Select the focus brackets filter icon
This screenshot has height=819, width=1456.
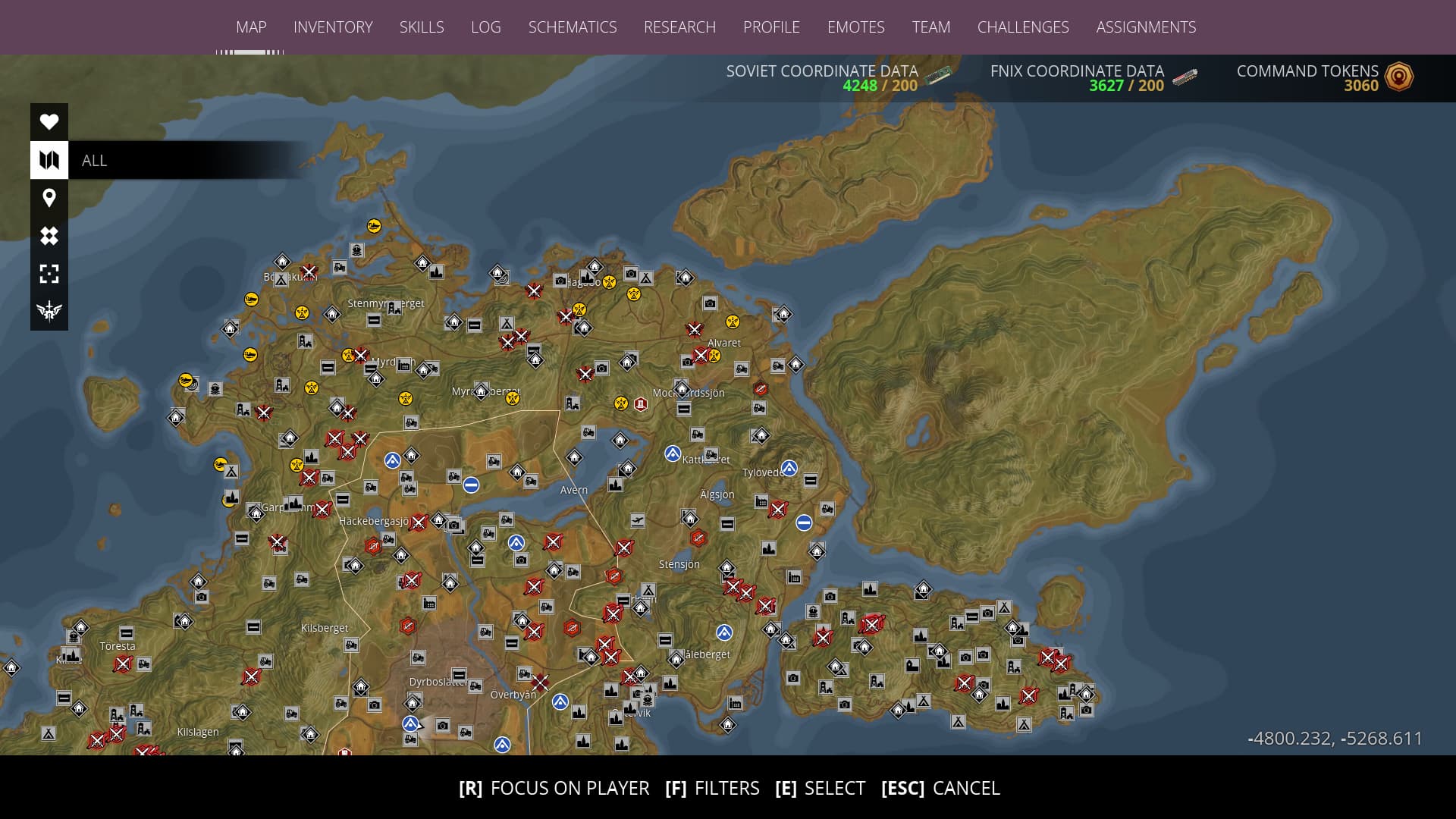[x=49, y=274]
